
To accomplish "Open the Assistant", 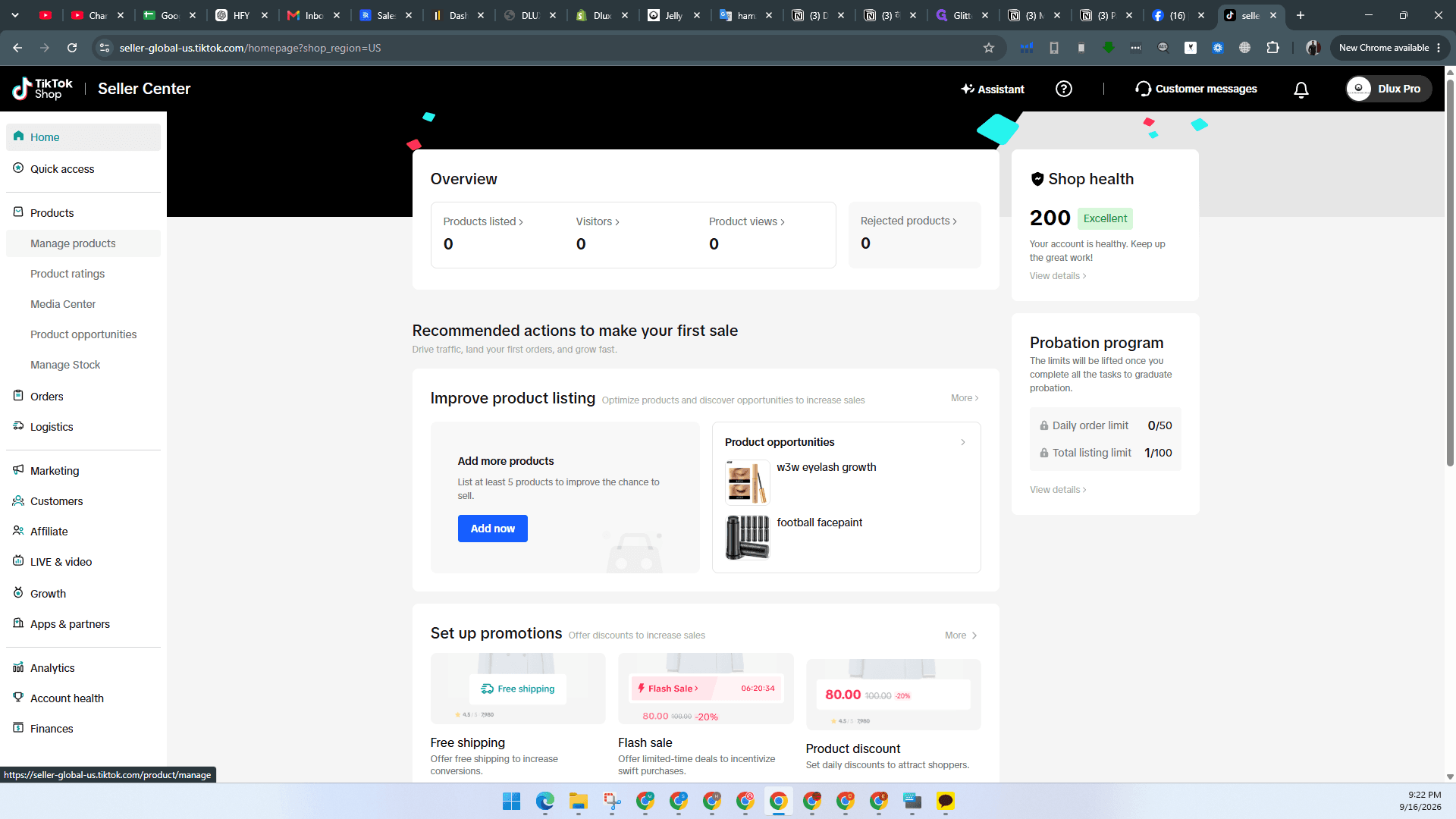I will click(x=993, y=89).
